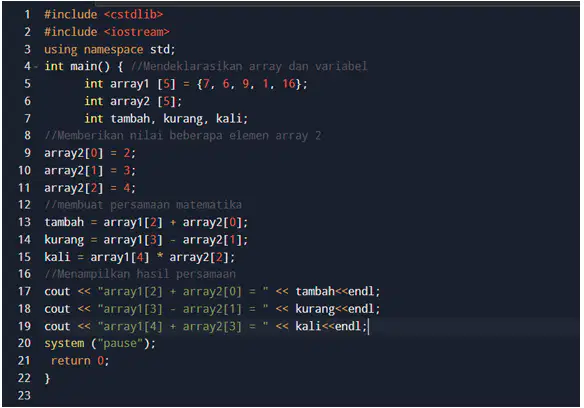This screenshot has height=408, width=584.
Task: Click 'int array2 [5];' declaration
Action: point(133,101)
